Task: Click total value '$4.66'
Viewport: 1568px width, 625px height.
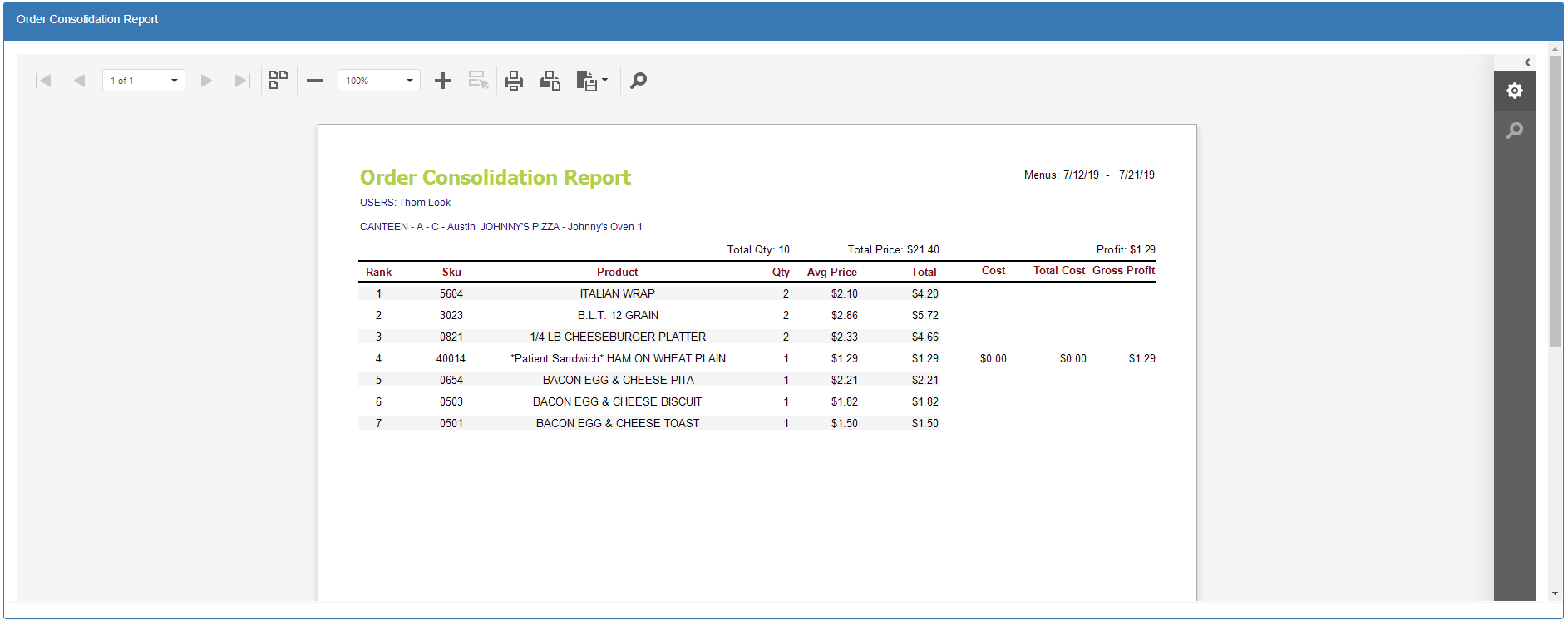Action: tap(925, 337)
